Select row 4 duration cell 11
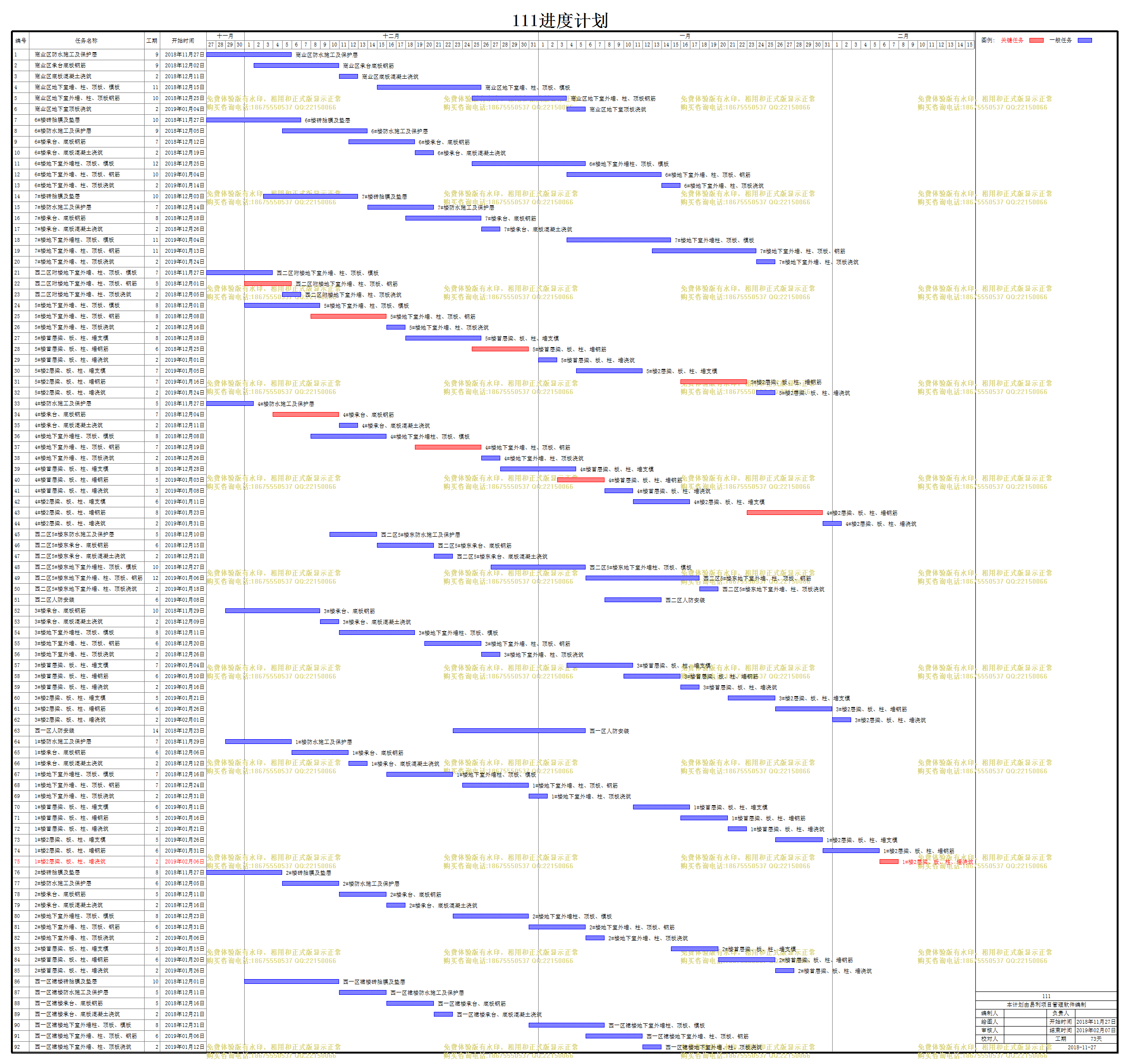The height and width of the screenshot is (1064, 1129). tap(152, 87)
